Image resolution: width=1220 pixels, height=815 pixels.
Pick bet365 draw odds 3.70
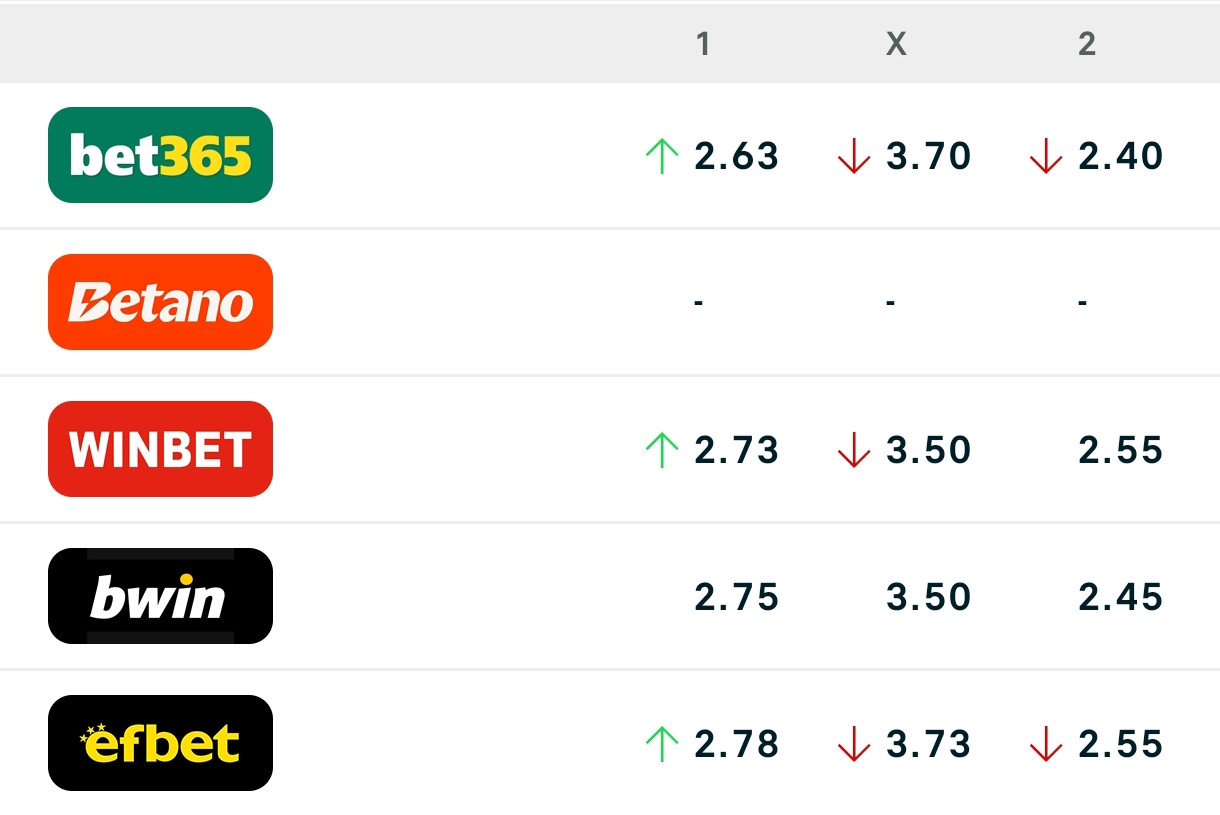[x=928, y=157]
